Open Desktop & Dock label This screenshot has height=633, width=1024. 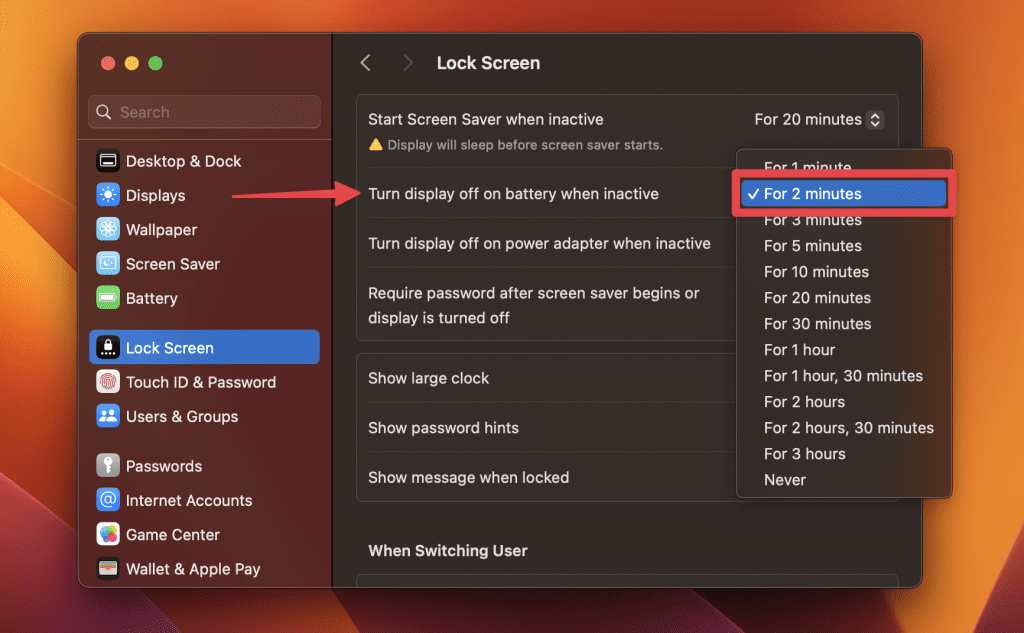(x=183, y=161)
